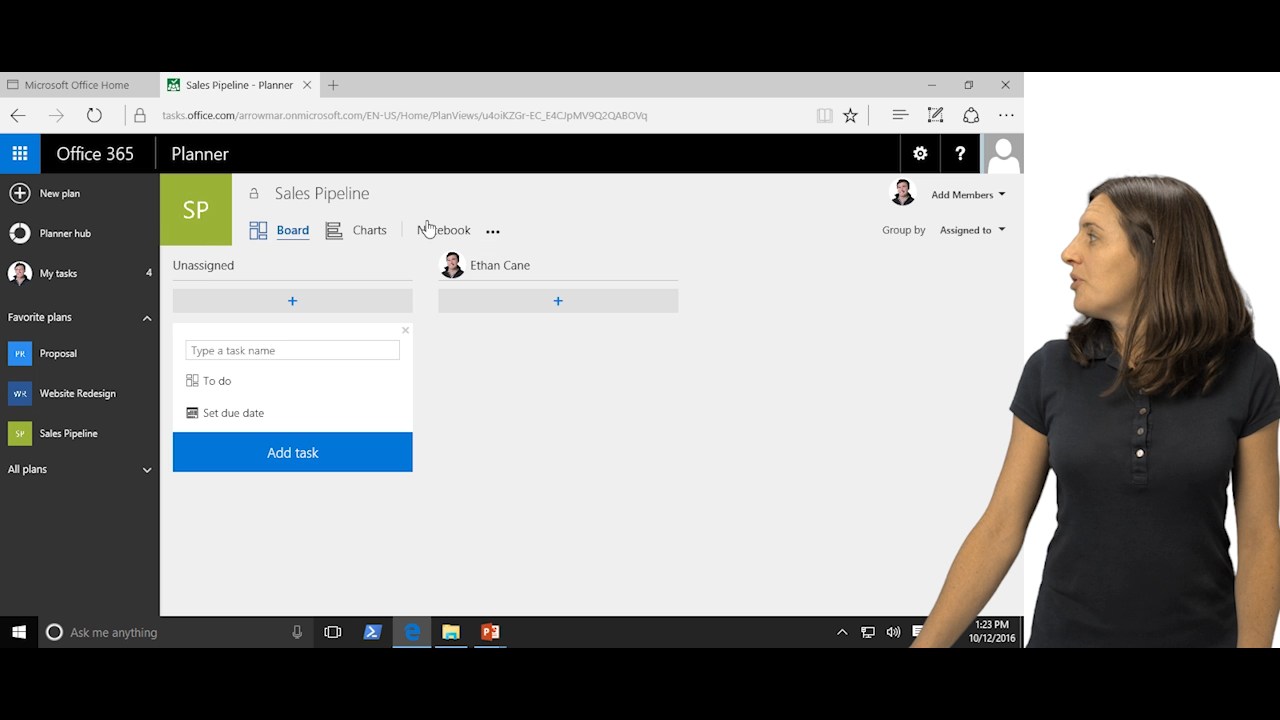Open Edge more actions menu
Image resolution: width=1280 pixels, height=720 pixels.
tap(1006, 115)
